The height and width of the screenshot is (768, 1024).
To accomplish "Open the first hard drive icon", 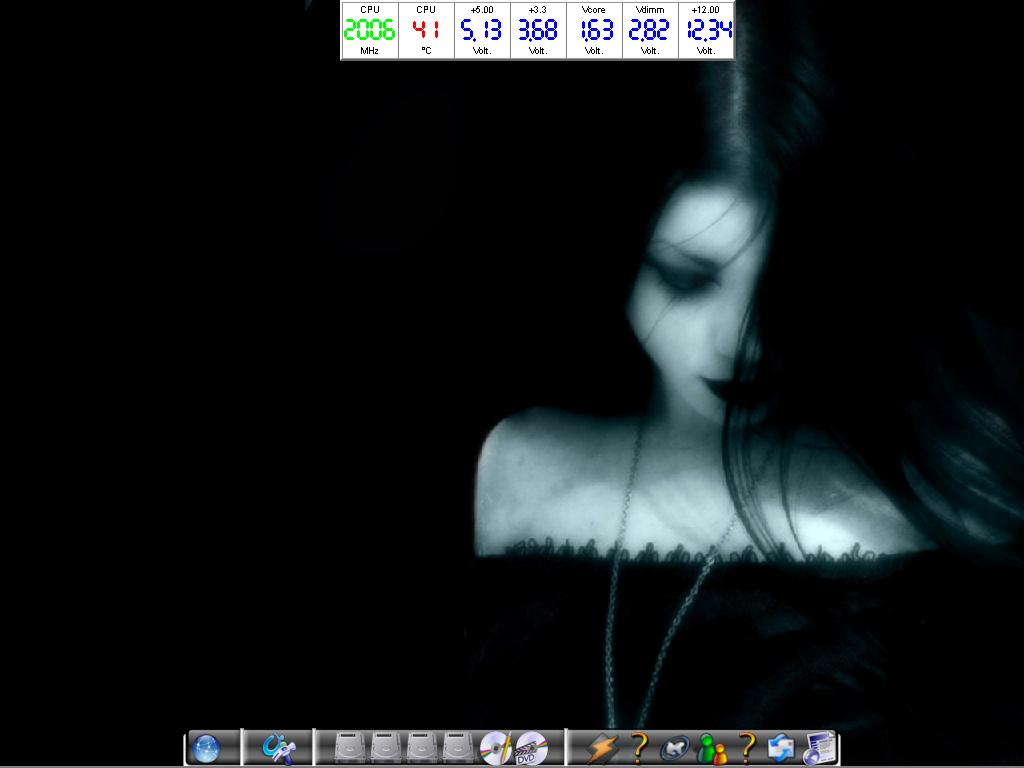I will point(350,748).
